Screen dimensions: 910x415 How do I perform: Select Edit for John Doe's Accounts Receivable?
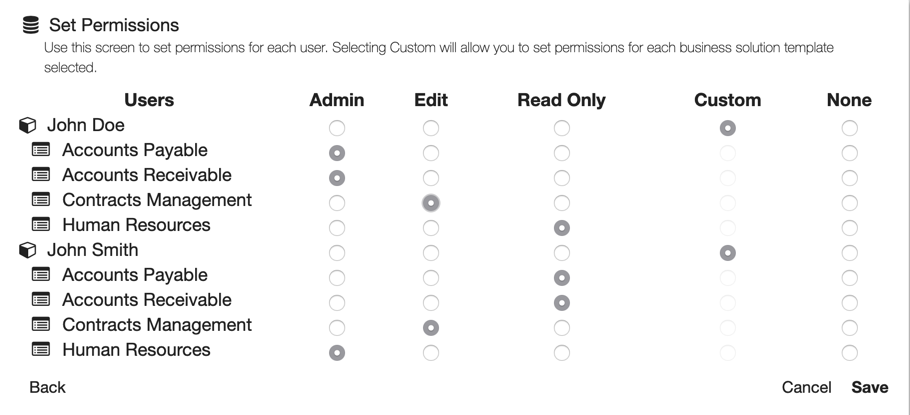(430, 178)
